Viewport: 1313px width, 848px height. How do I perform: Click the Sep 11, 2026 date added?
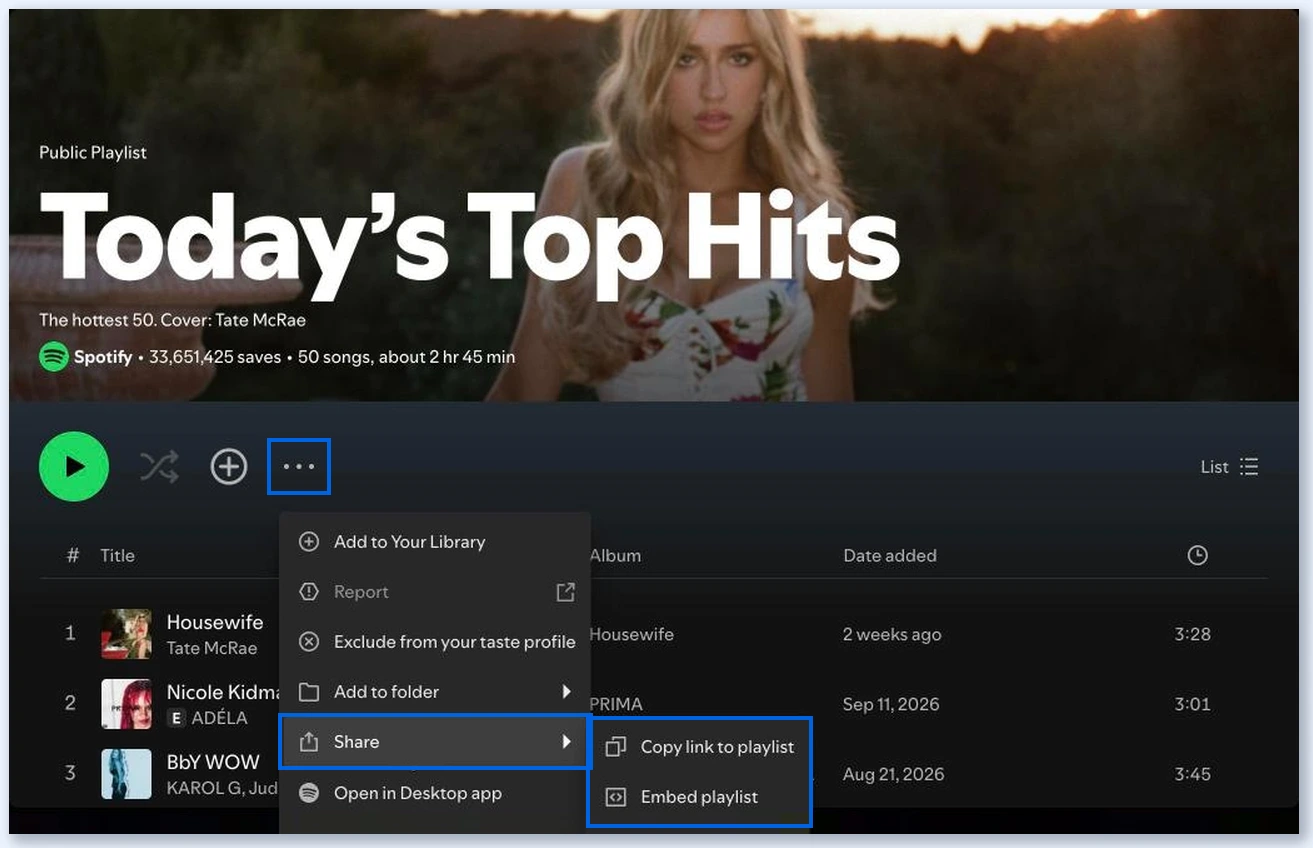[891, 704]
